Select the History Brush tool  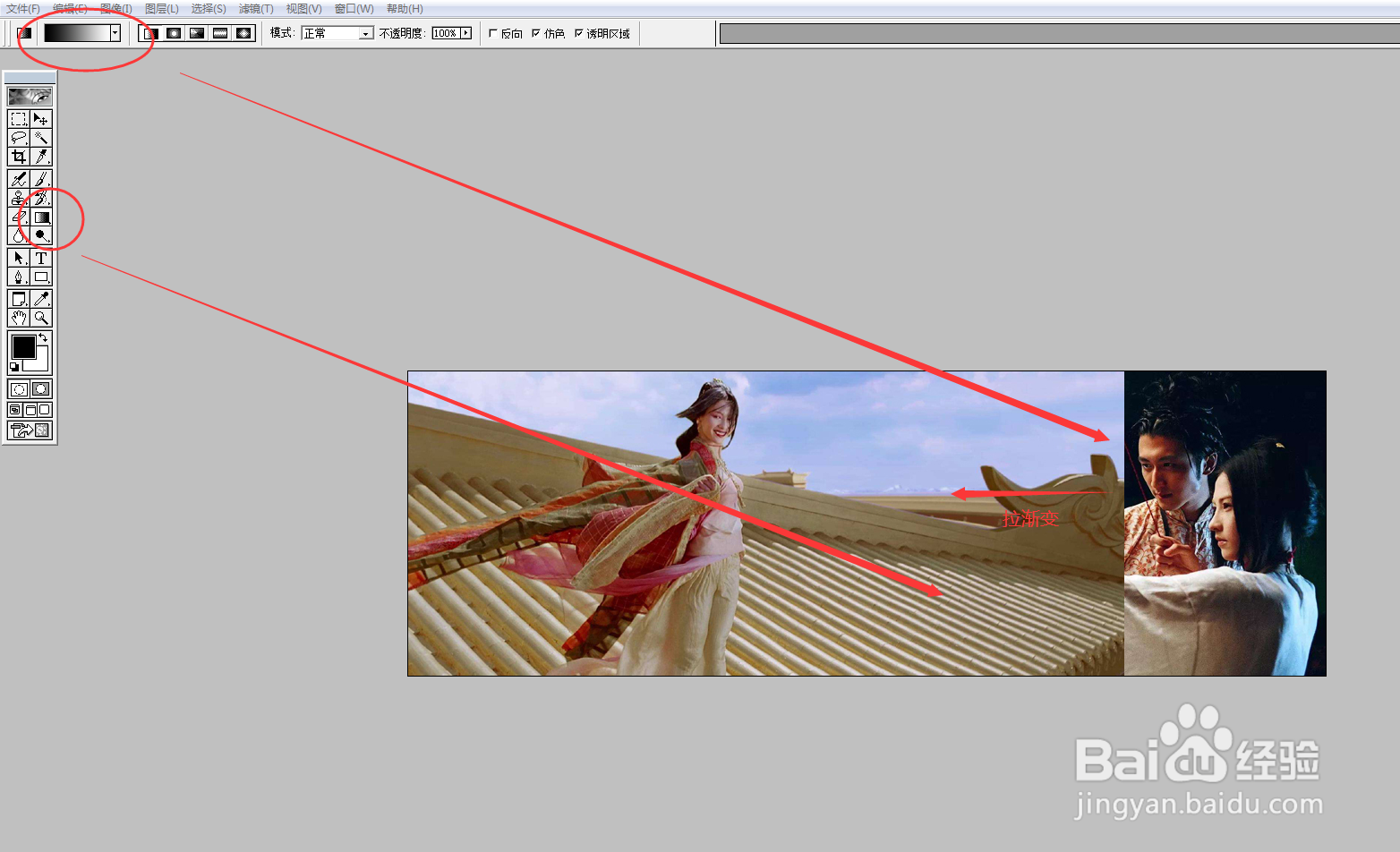click(x=41, y=198)
